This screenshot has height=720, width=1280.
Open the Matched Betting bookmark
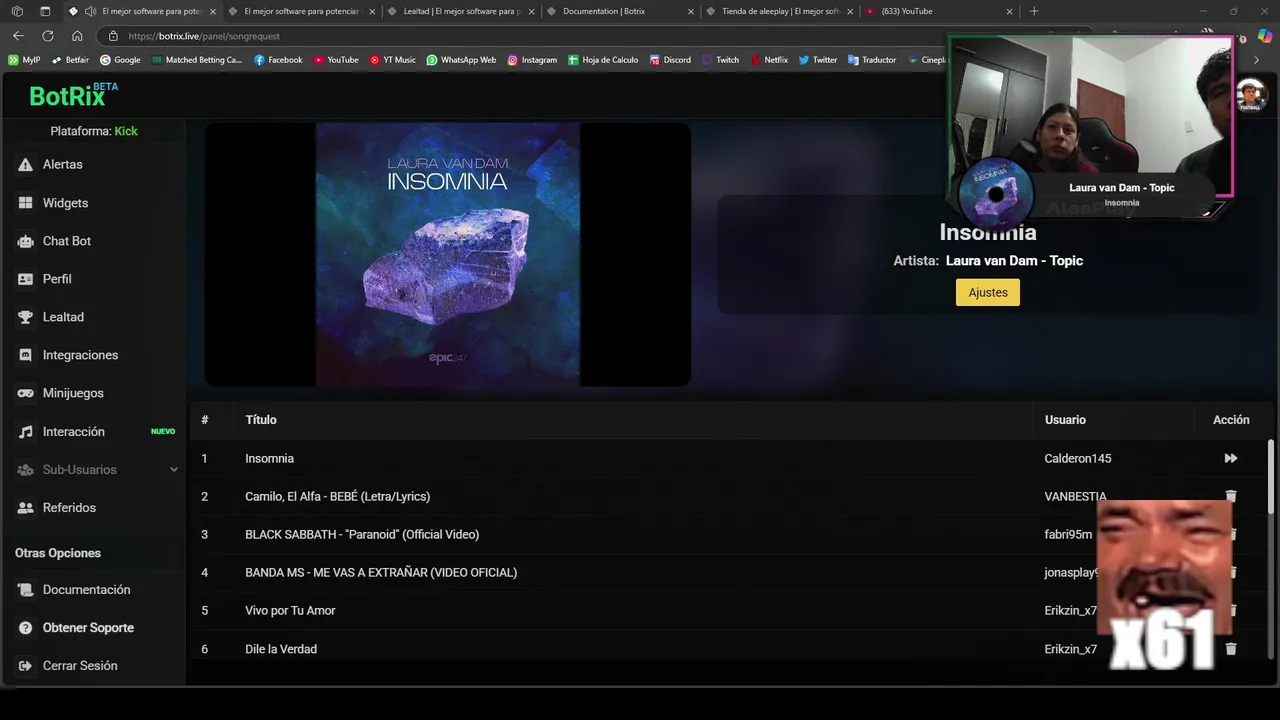tap(197, 60)
